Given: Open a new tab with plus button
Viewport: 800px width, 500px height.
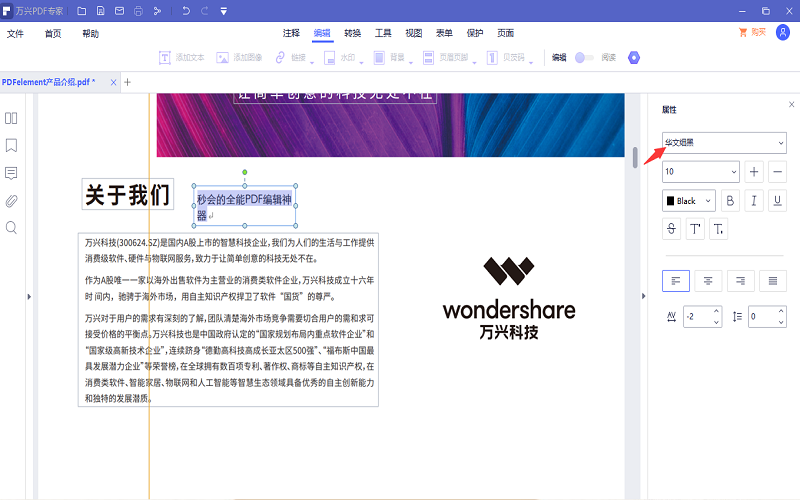Looking at the screenshot, I should point(127,82).
